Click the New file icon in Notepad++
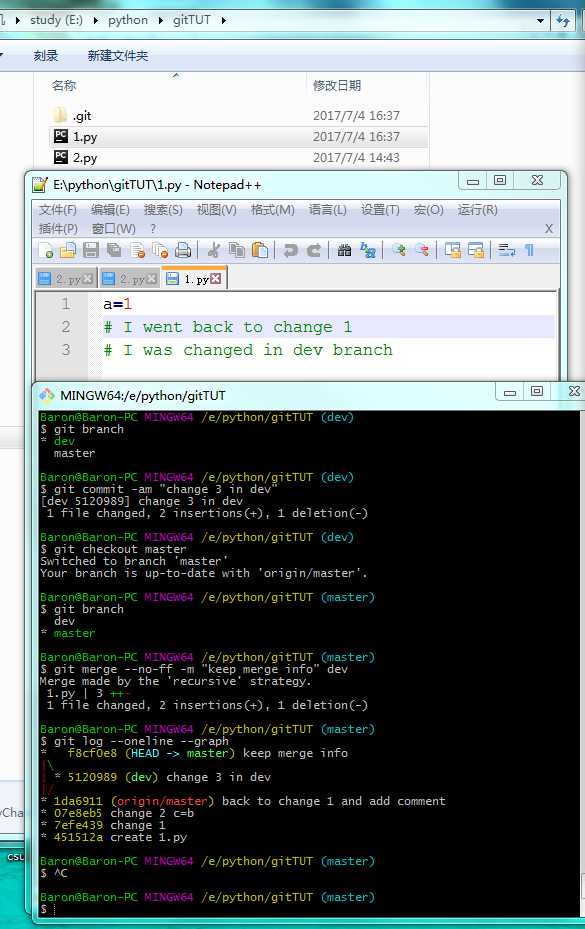The height and width of the screenshot is (929, 585). tap(46, 250)
